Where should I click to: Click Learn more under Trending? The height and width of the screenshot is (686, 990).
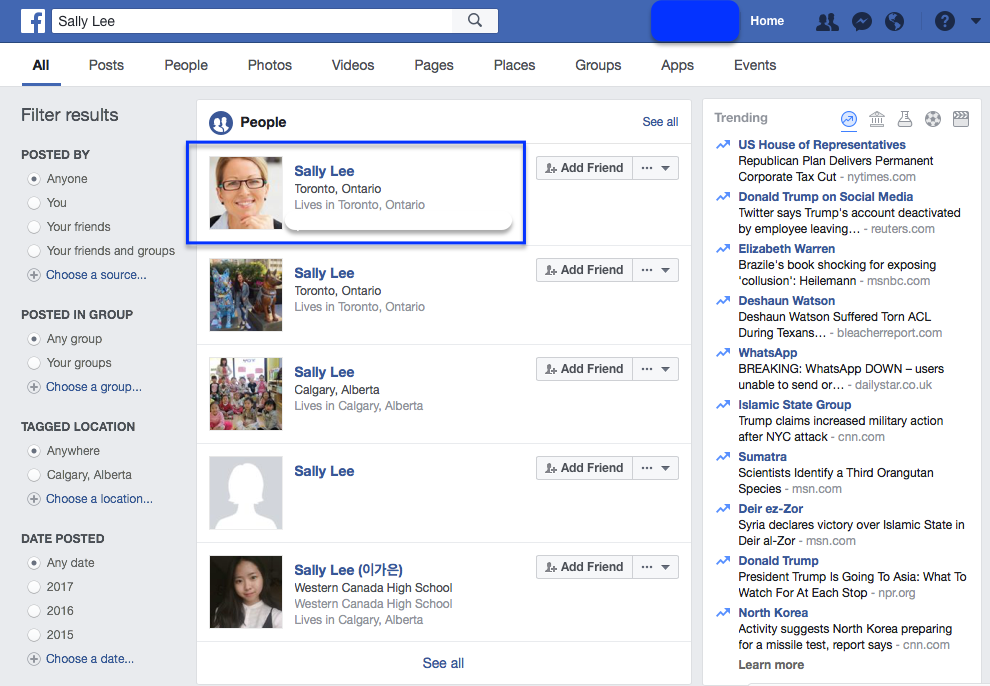click(771, 665)
